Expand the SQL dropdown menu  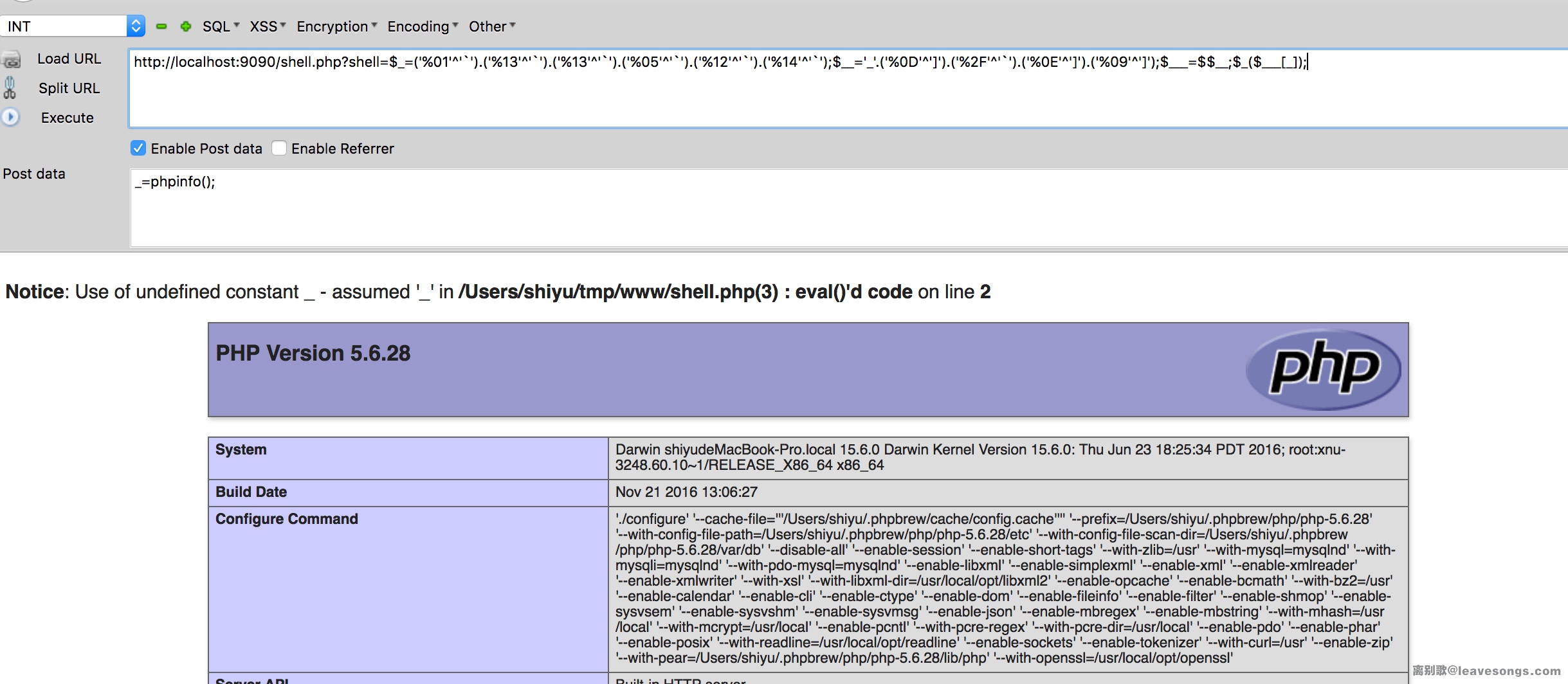tap(221, 26)
